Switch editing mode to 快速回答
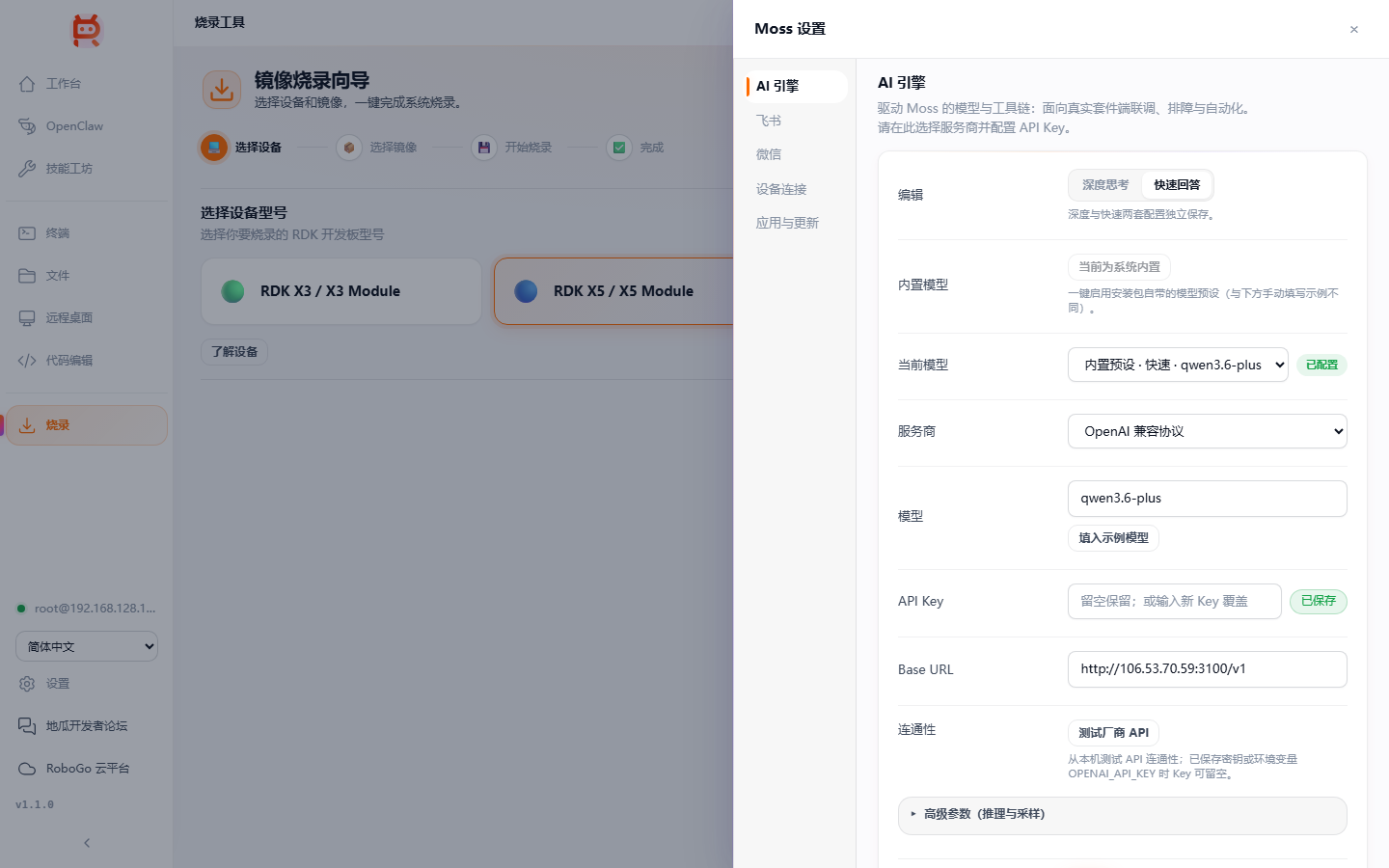 tap(1177, 185)
